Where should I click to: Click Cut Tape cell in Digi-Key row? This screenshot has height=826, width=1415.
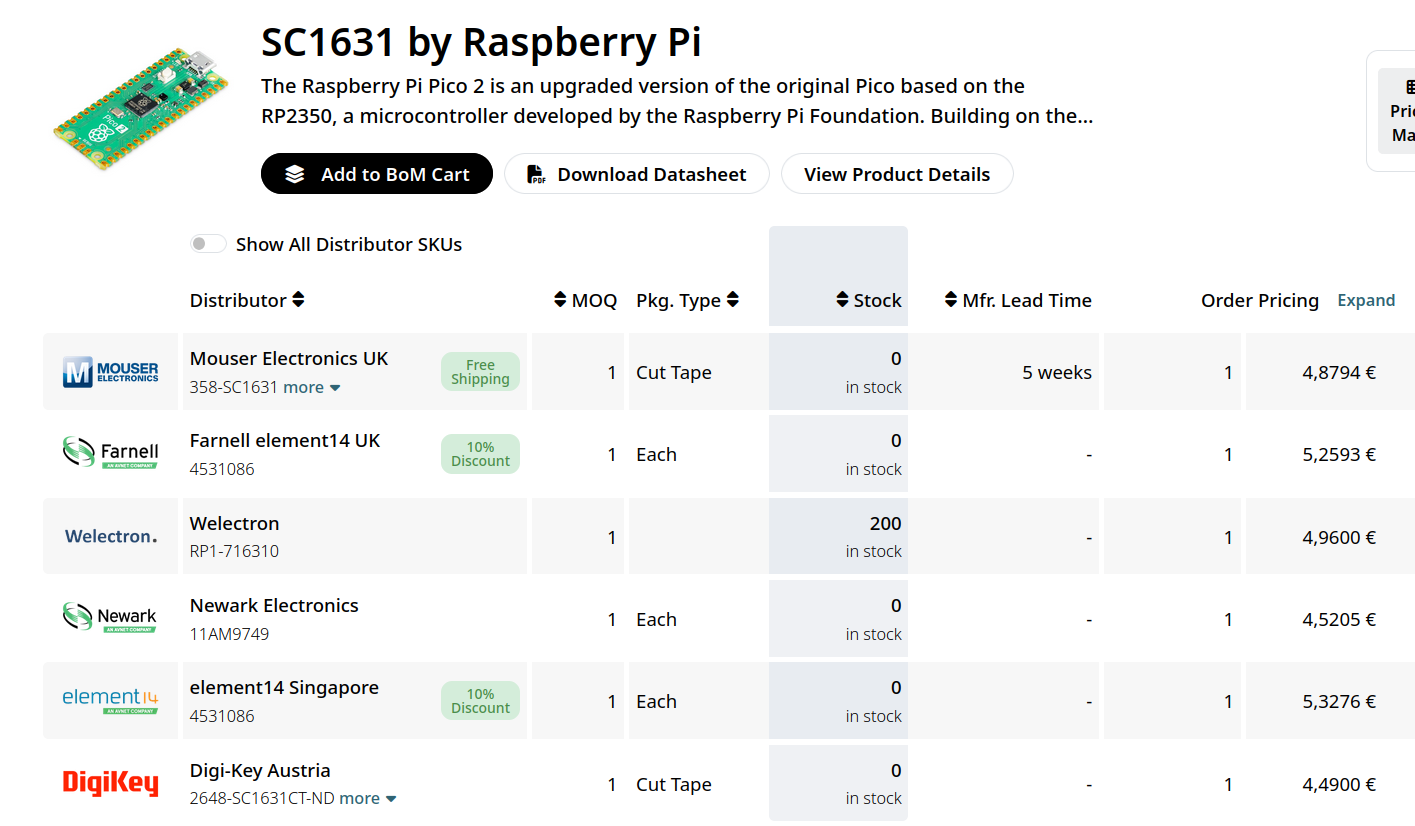[674, 784]
